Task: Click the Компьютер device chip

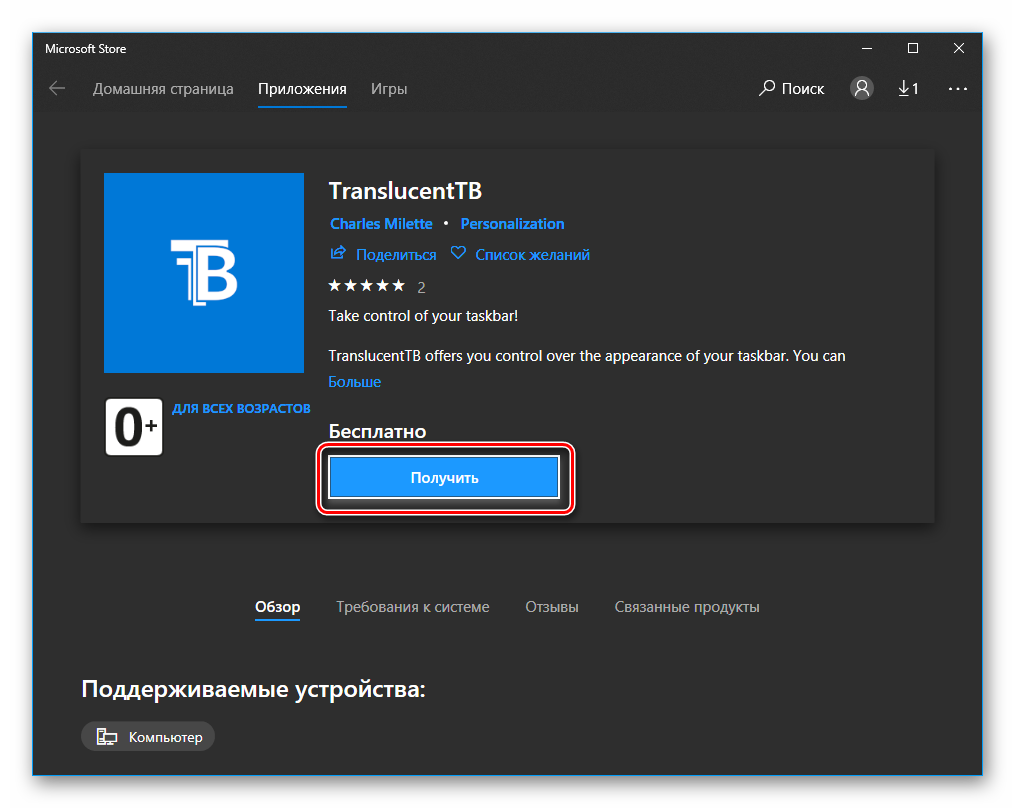Action: click(148, 737)
